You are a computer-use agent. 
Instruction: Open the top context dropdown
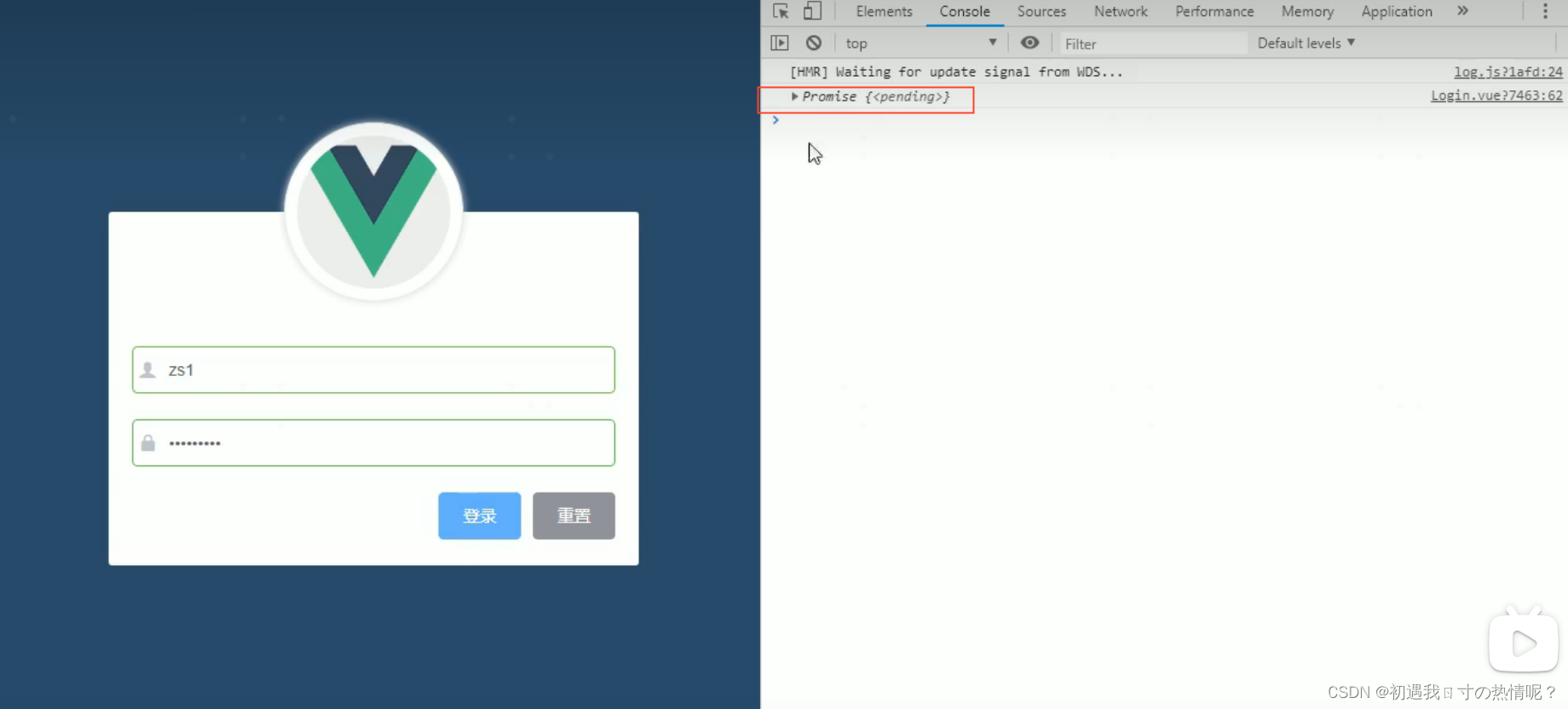921,43
